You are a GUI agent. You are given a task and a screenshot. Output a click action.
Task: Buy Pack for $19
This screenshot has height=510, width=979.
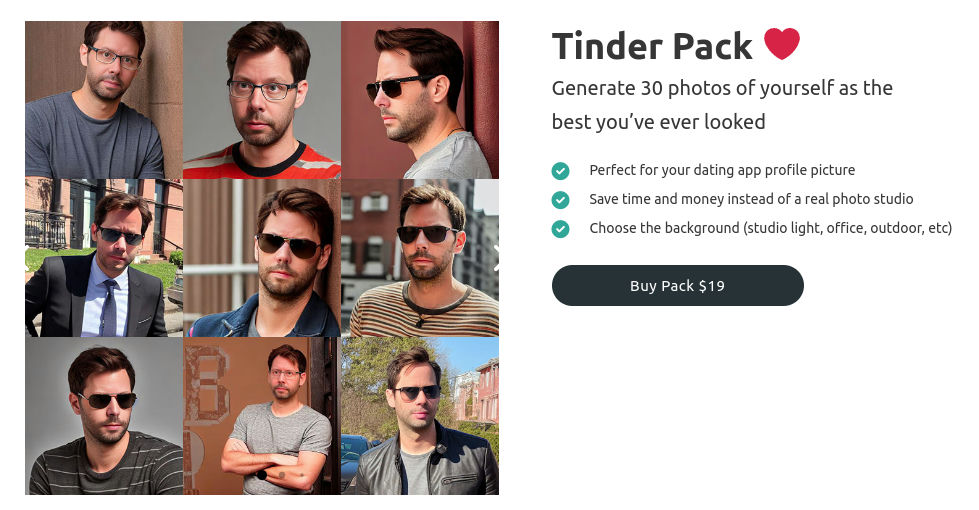(x=677, y=285)
